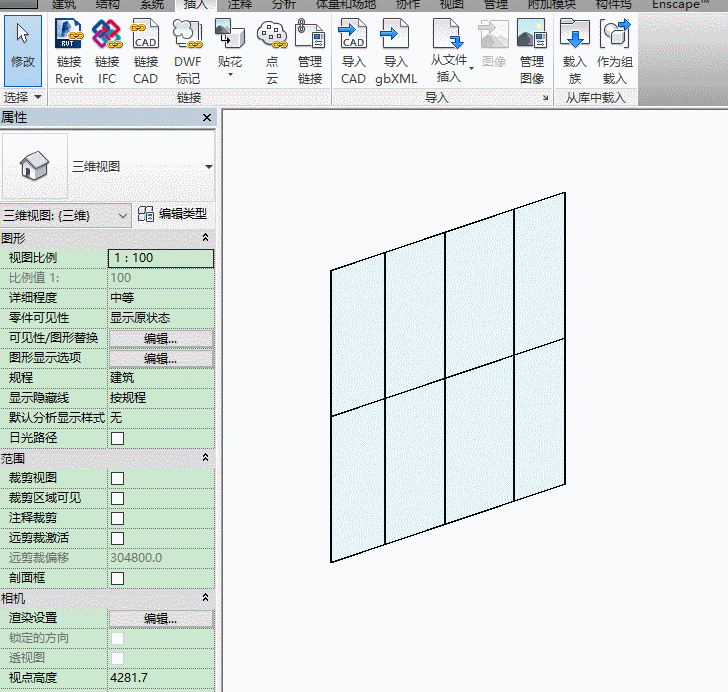Toggle the 注释裁剪 checkbox
728x692 pixels.
pyautogui.click(x=117, y=518)
